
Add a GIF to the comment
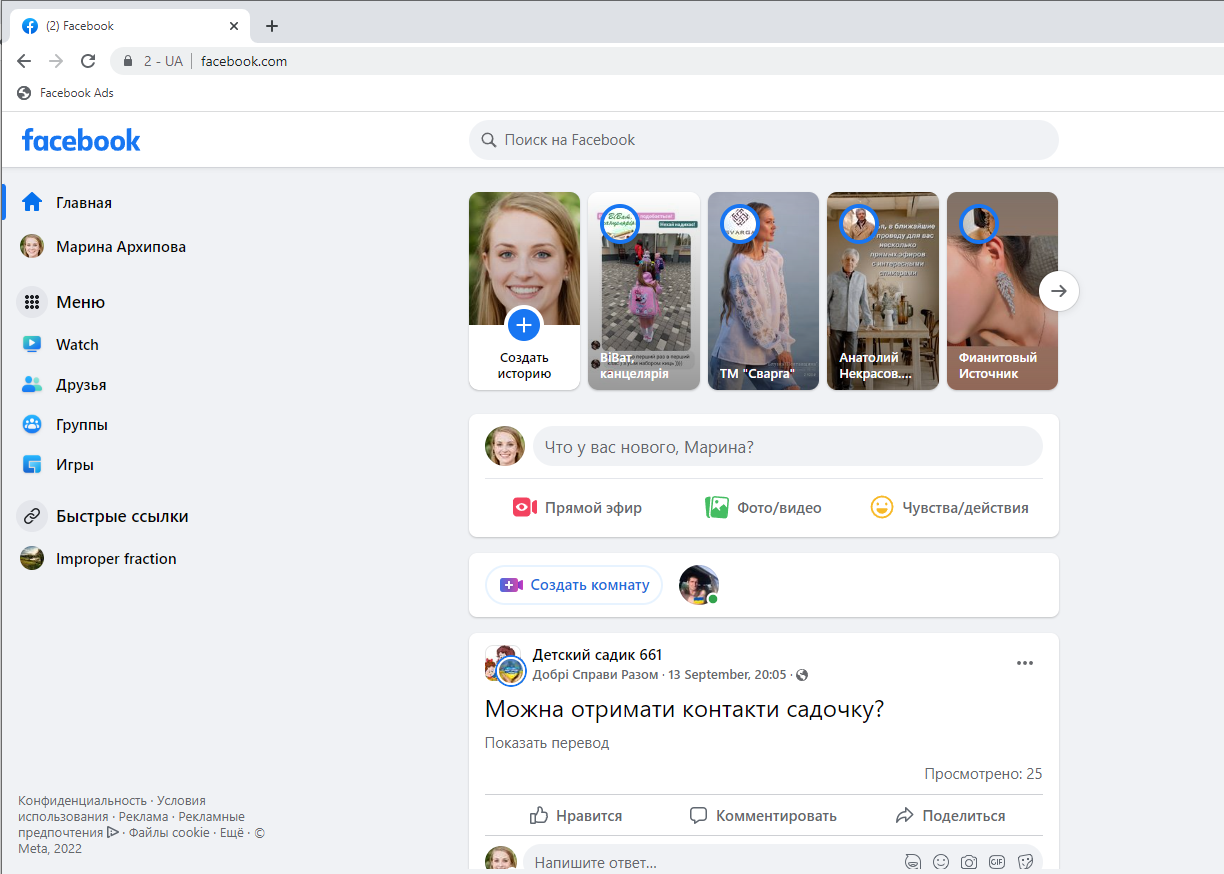(x=997, y=861)
